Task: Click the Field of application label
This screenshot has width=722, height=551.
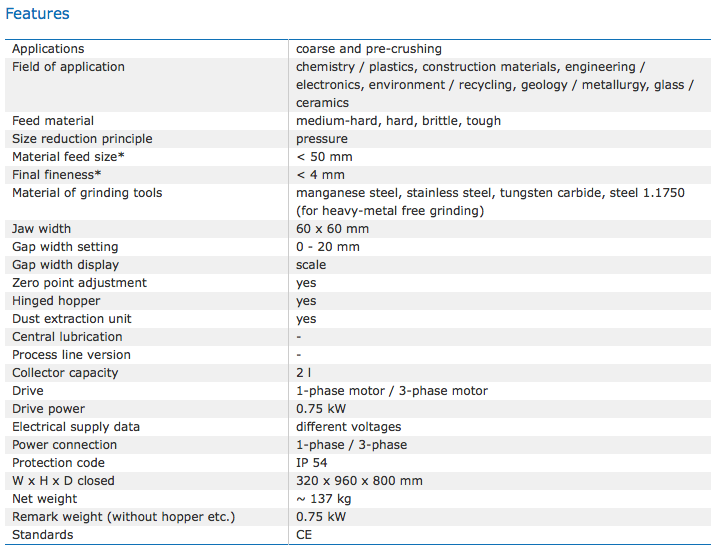Action: 68,67
